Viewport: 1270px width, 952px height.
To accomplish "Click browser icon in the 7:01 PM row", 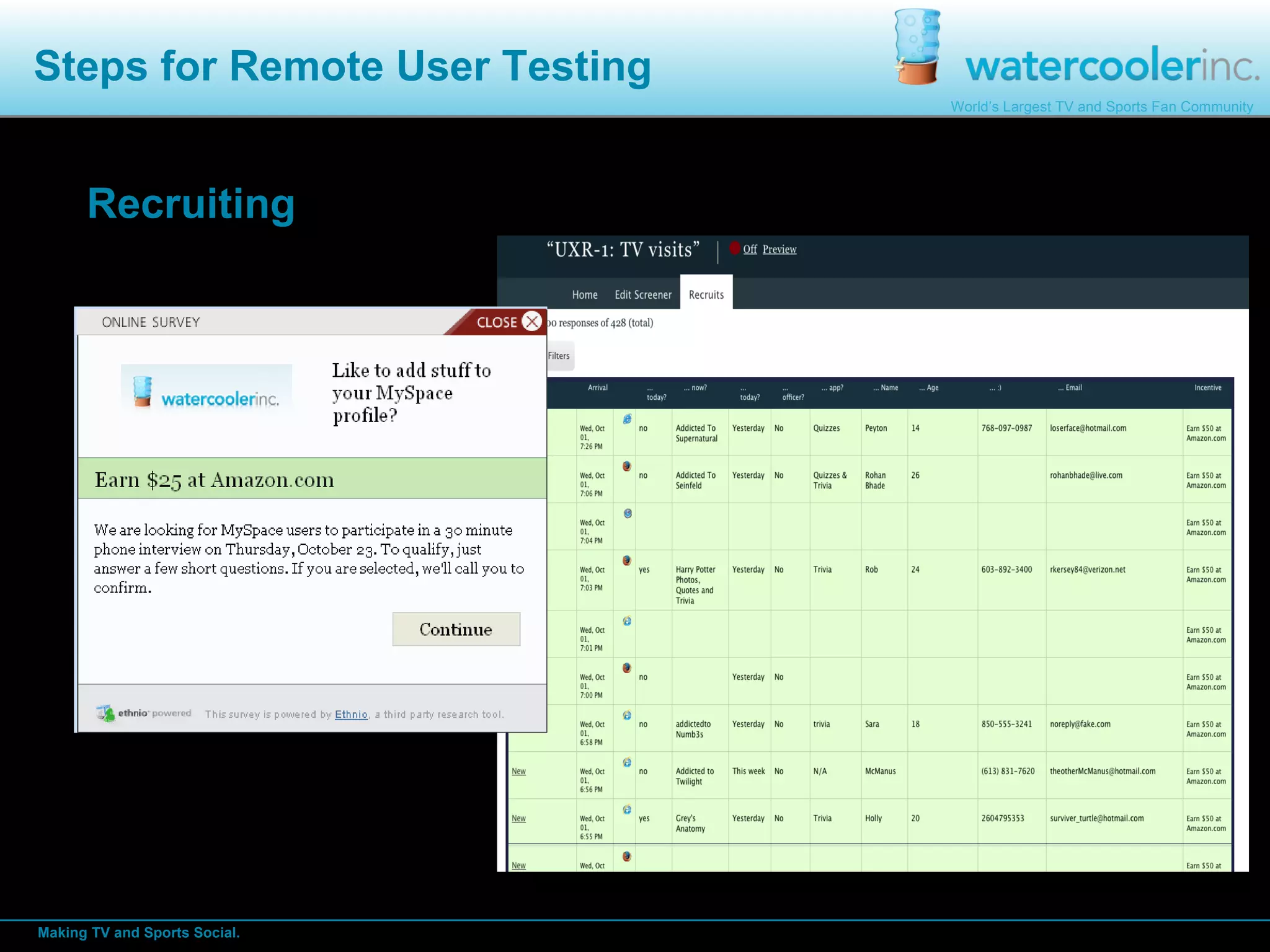I will [628, 621].
